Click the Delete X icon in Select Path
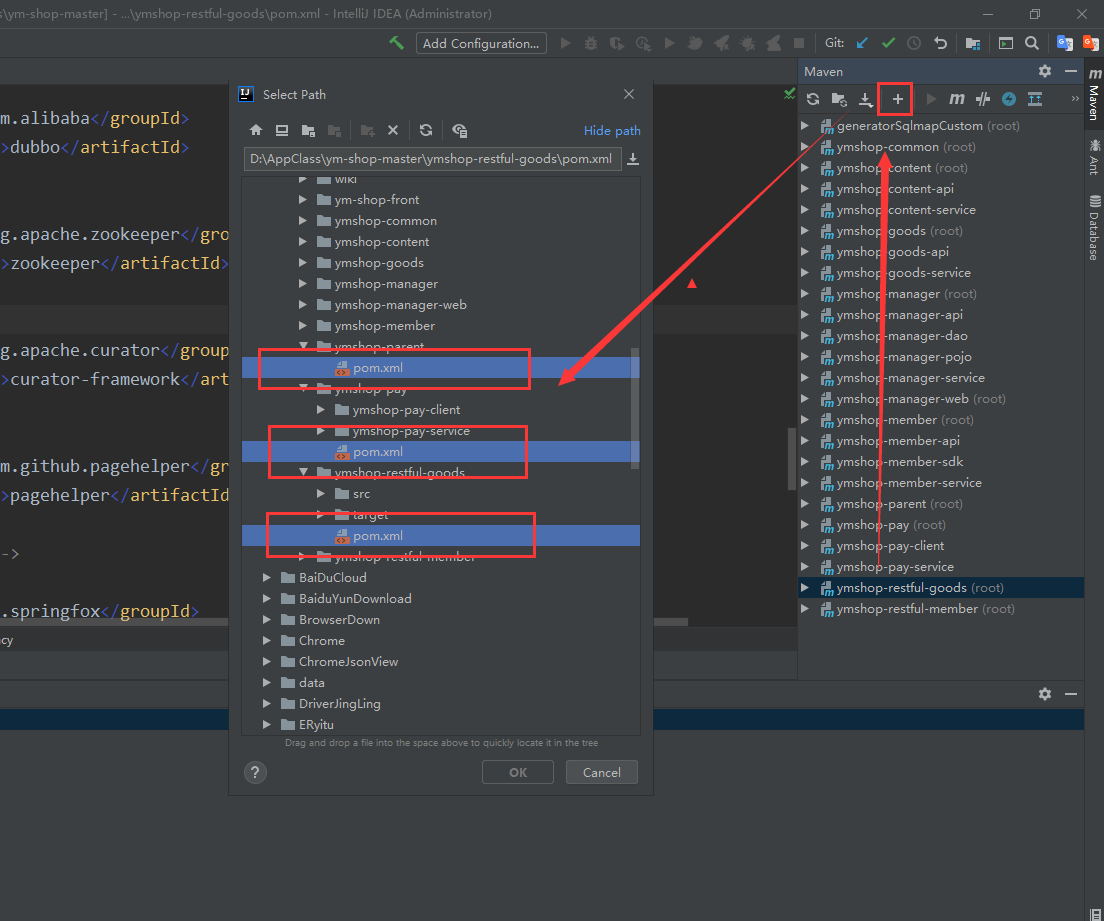The height and width of the screenshot is (921, 1104). coord(393,130)
